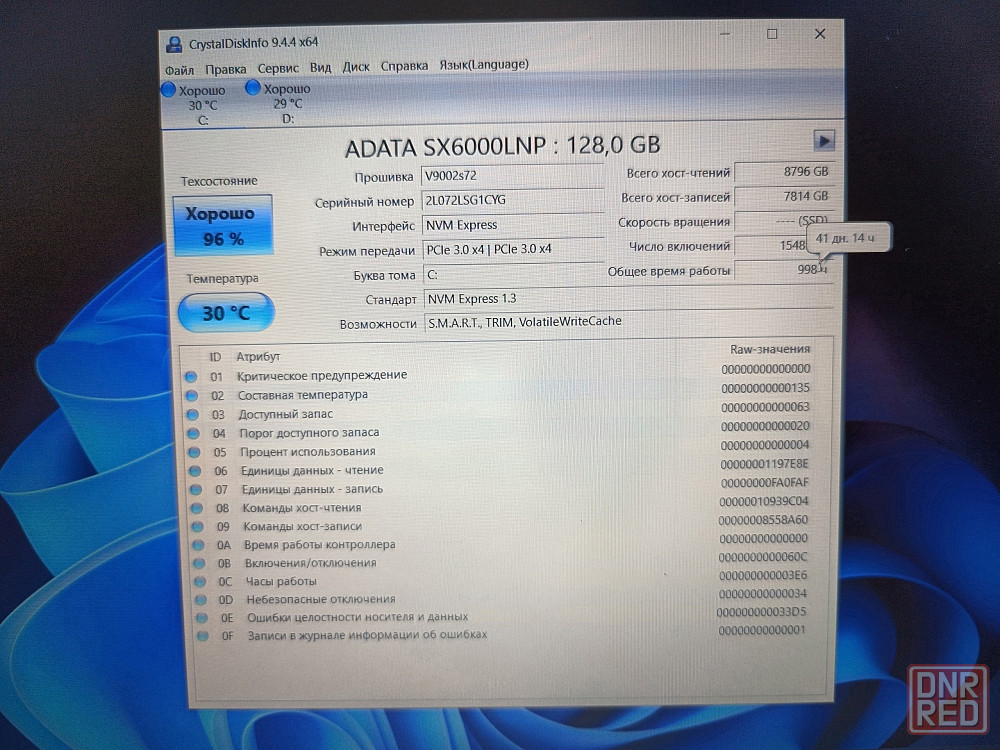The height and width of the screenshot is (750, 1000).
Task: Click status dot for Составная температура attribute
Action: [191, 395]
